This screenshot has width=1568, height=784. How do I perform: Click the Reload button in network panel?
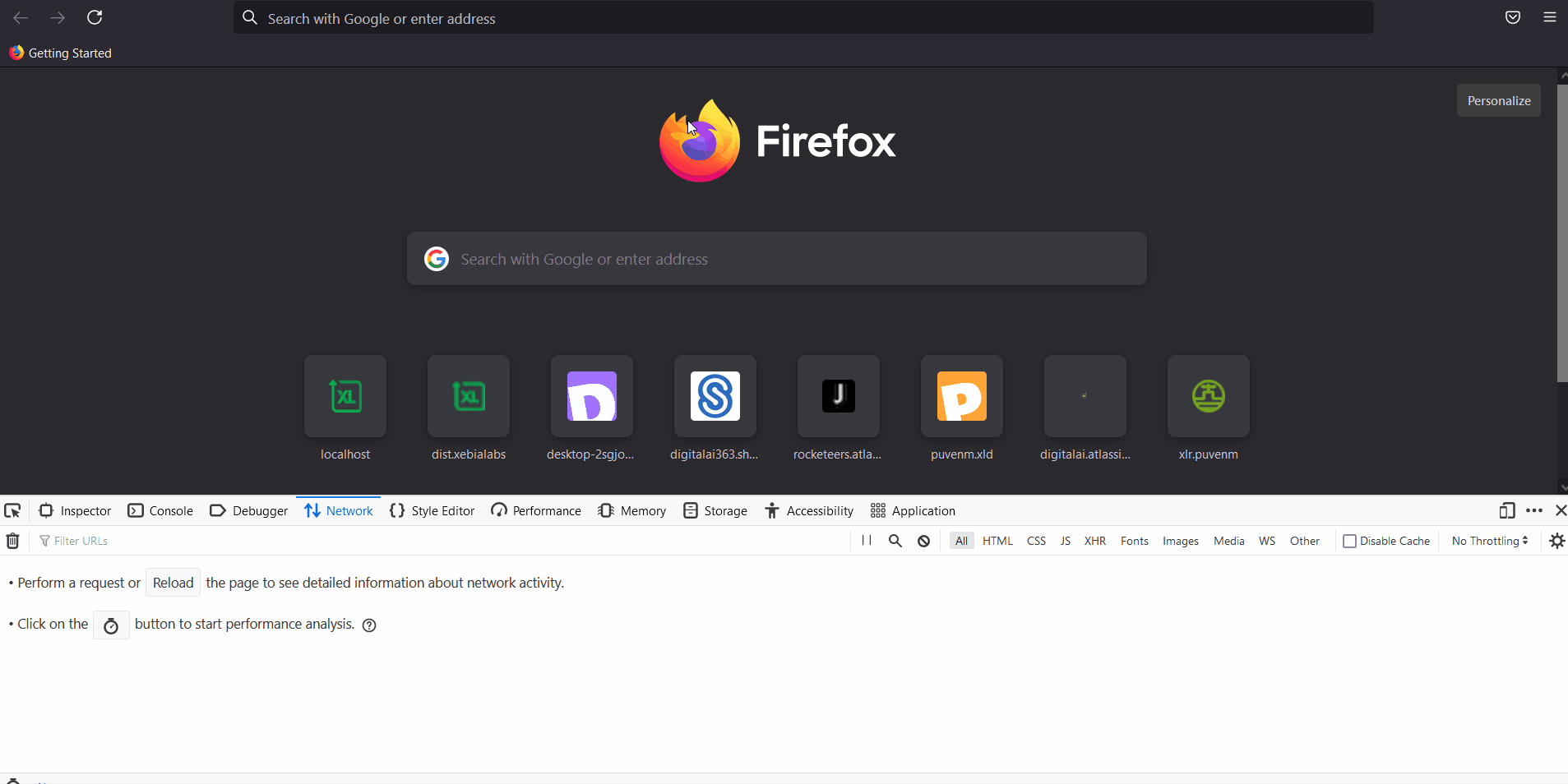[x=173, y=583]
